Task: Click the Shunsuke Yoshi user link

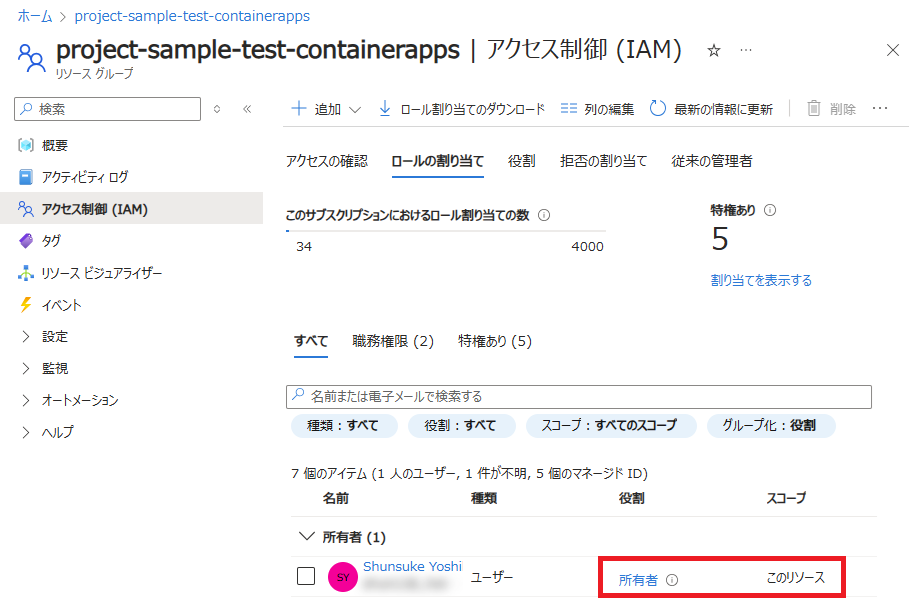Action: pyautogui.click(x=412, y=566)
